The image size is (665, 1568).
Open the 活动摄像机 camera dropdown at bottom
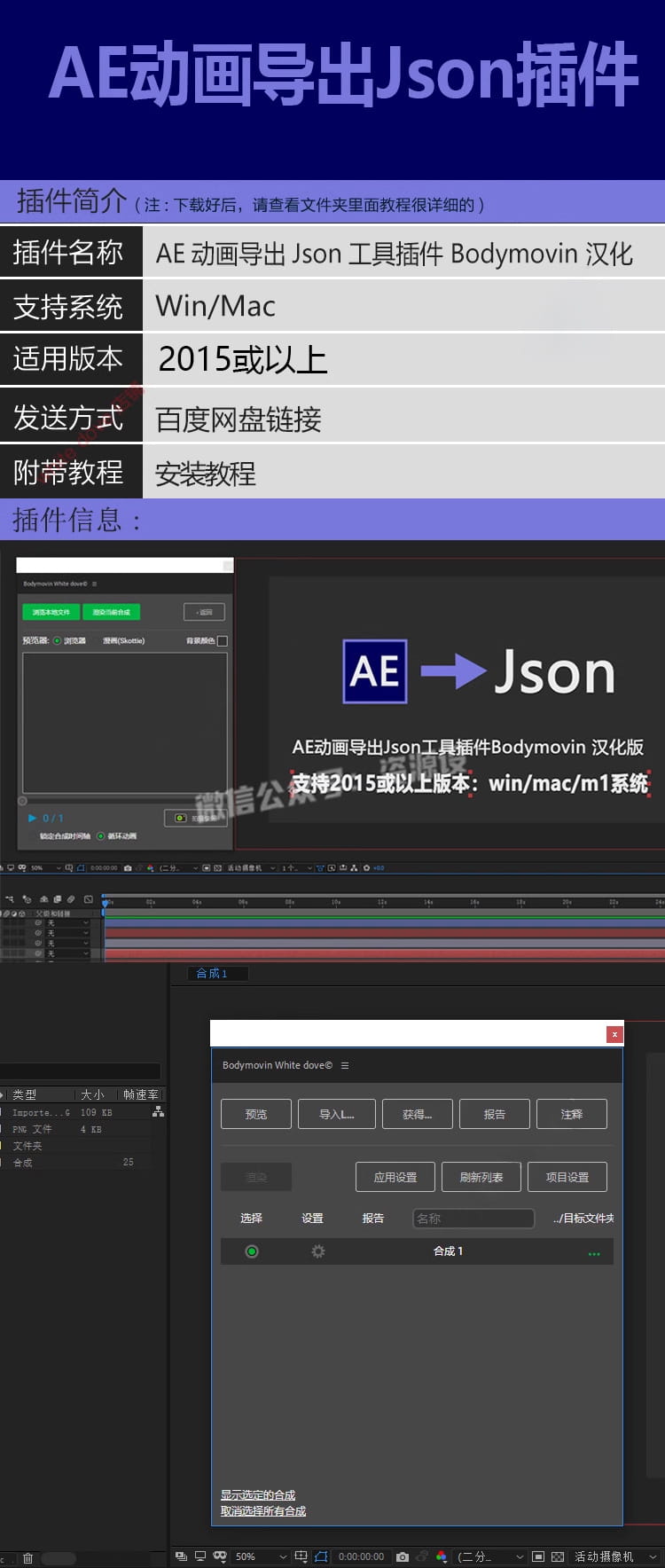[x=615, y=1556]
